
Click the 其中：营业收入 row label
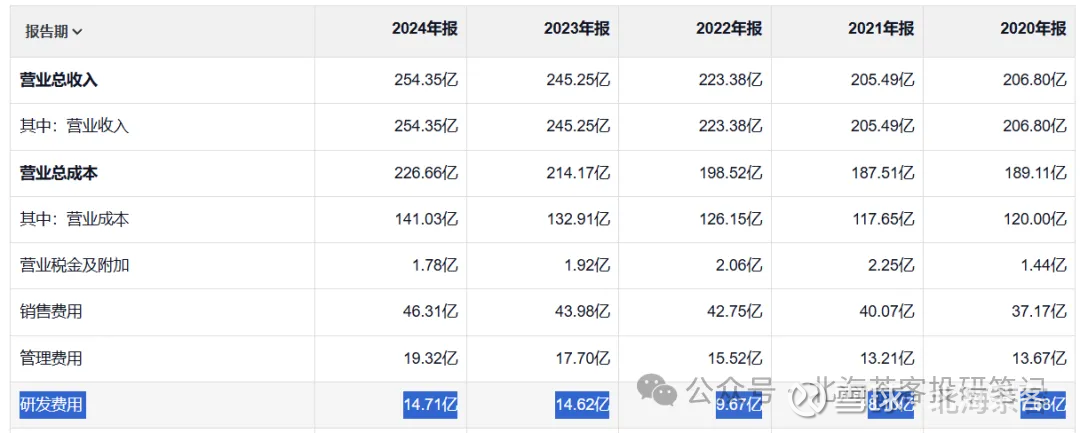click(75, 127)
